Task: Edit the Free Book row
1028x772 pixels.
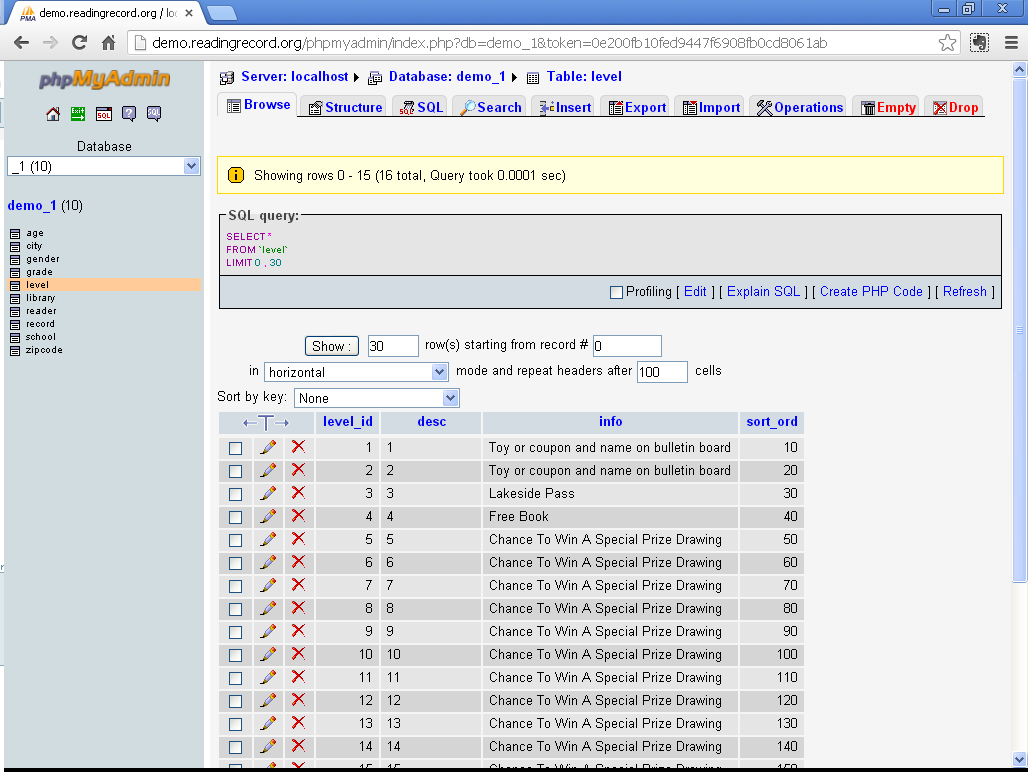Action: click(x=268, y=516)
